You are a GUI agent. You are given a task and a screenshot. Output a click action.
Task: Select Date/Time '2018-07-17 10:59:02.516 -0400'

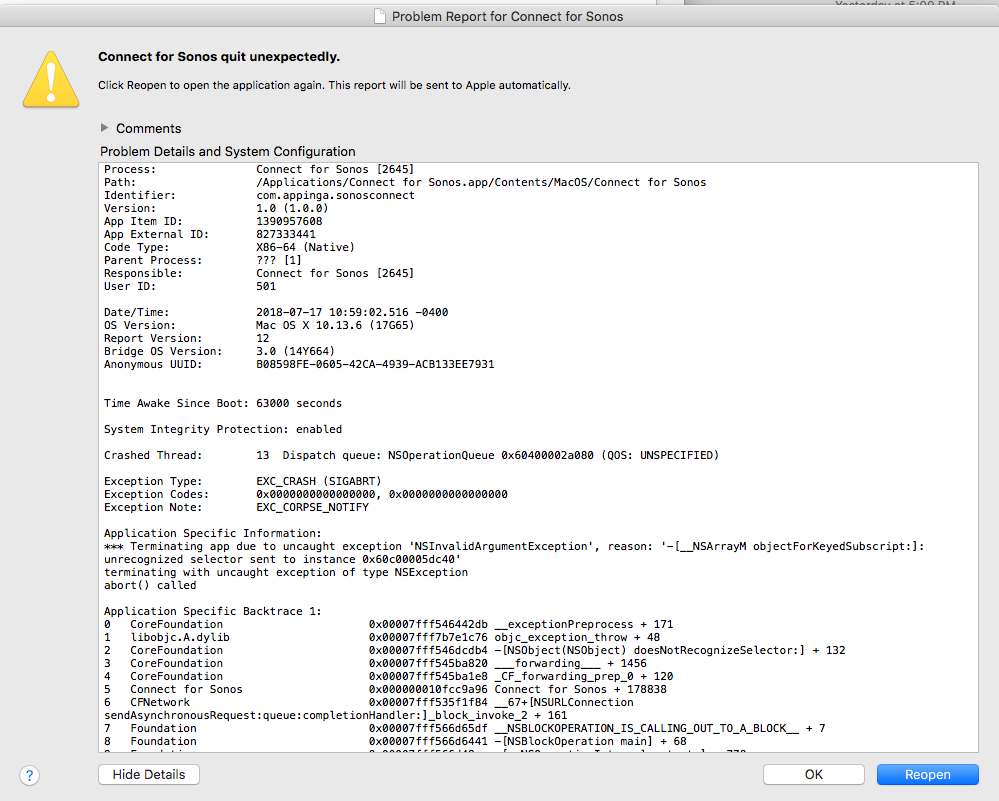pyautogui.click(x=352, y=312)
